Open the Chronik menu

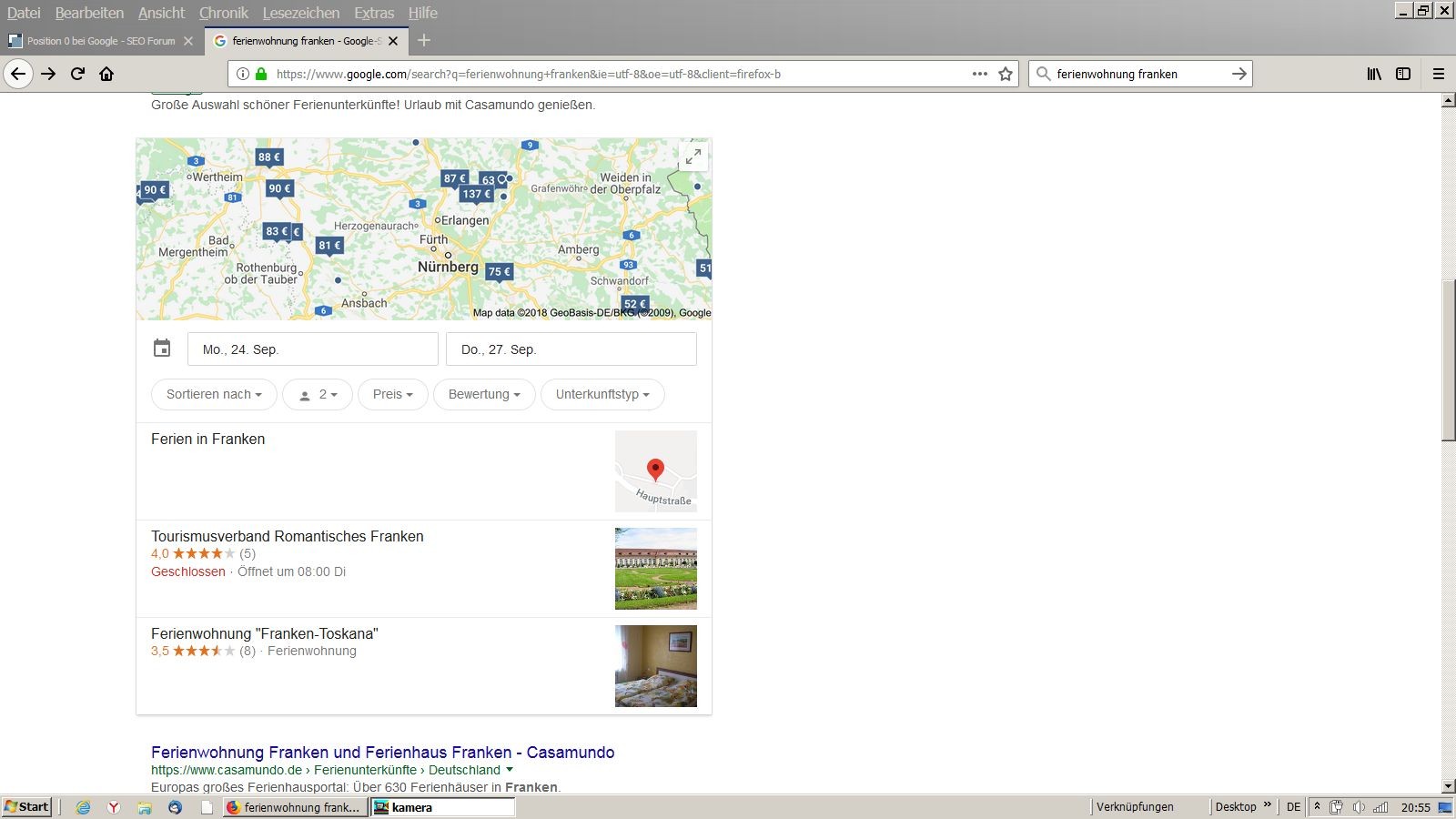point(223,13)
